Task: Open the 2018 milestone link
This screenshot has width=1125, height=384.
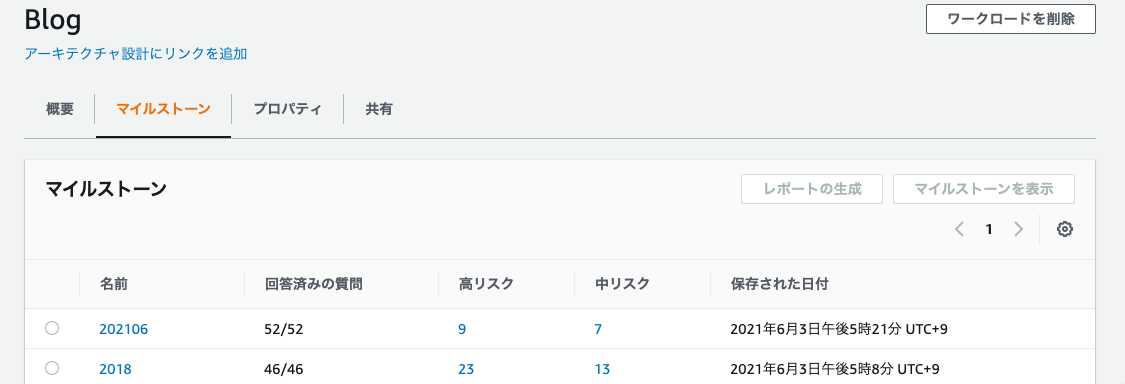Action: [115, 370]
